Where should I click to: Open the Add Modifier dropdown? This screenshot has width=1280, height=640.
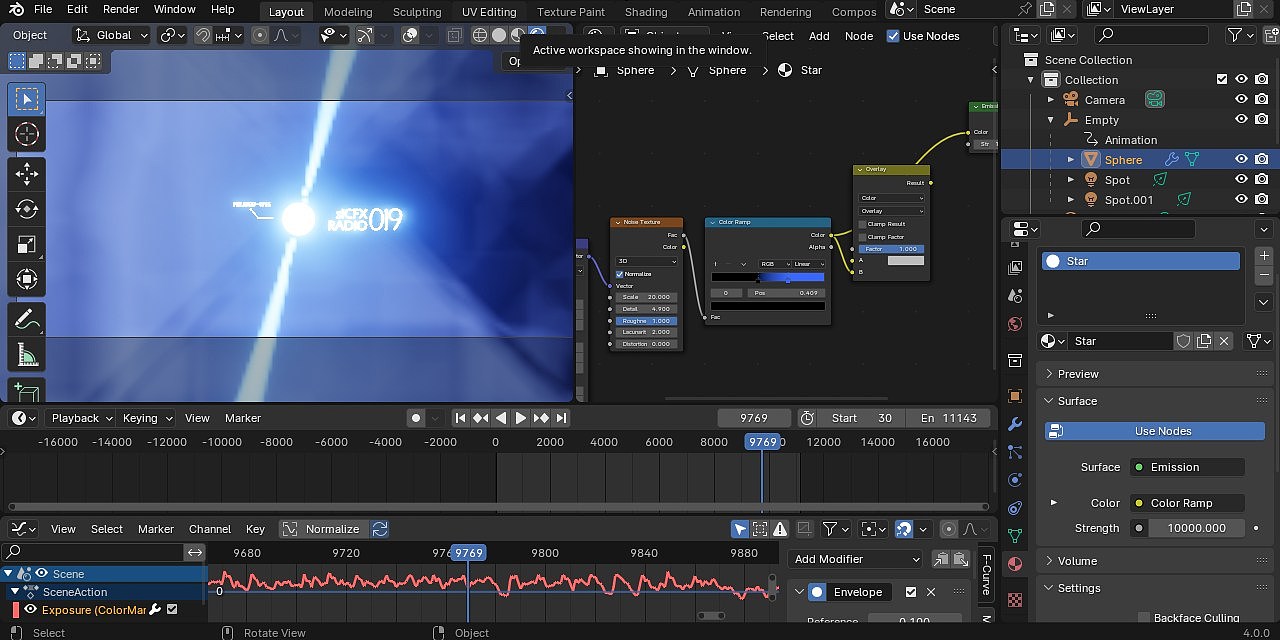857,559
